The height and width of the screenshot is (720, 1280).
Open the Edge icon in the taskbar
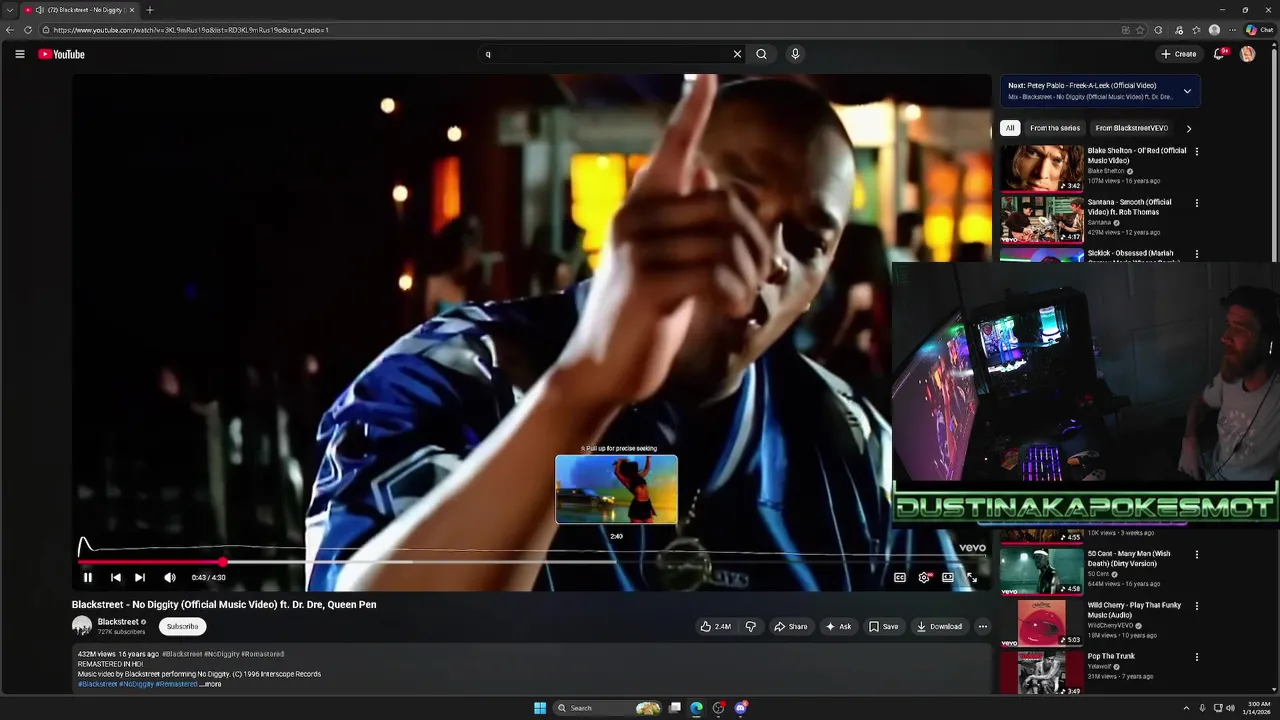tap(696, 708)
